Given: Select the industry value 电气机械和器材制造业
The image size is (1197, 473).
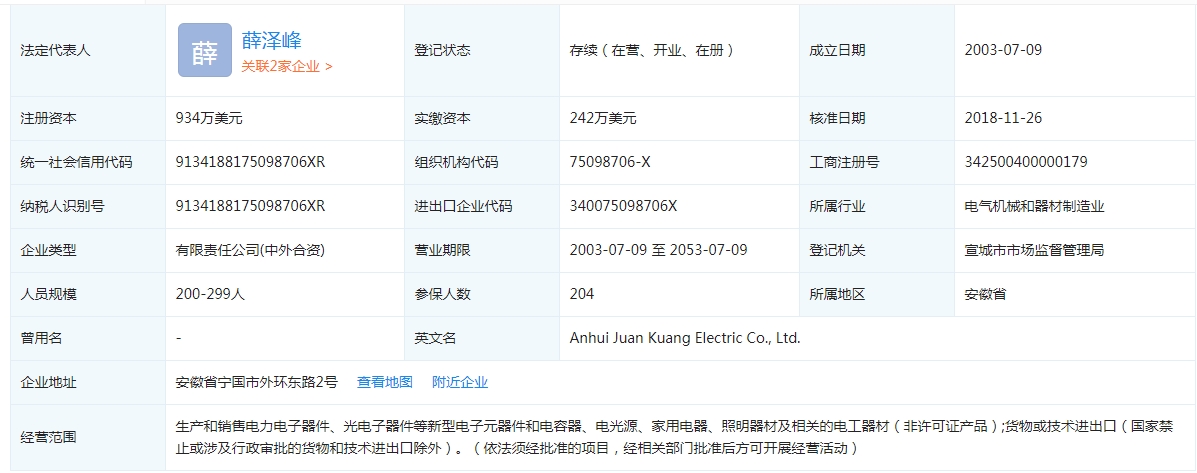Looking at the screenshot, I should coord(1034,206).
